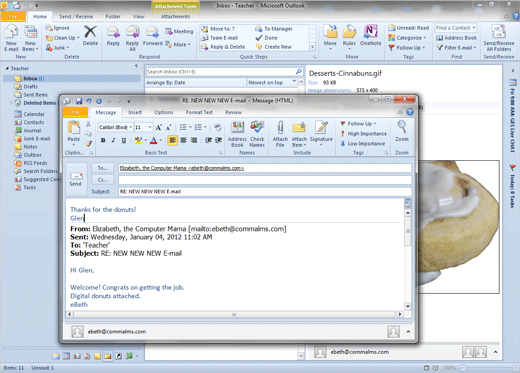Image resolution: width=520 pixels, height=373 pixels.
Task: Open the font size dropdown showing 11
Action: pyautogui.click(x=150, y=127)
